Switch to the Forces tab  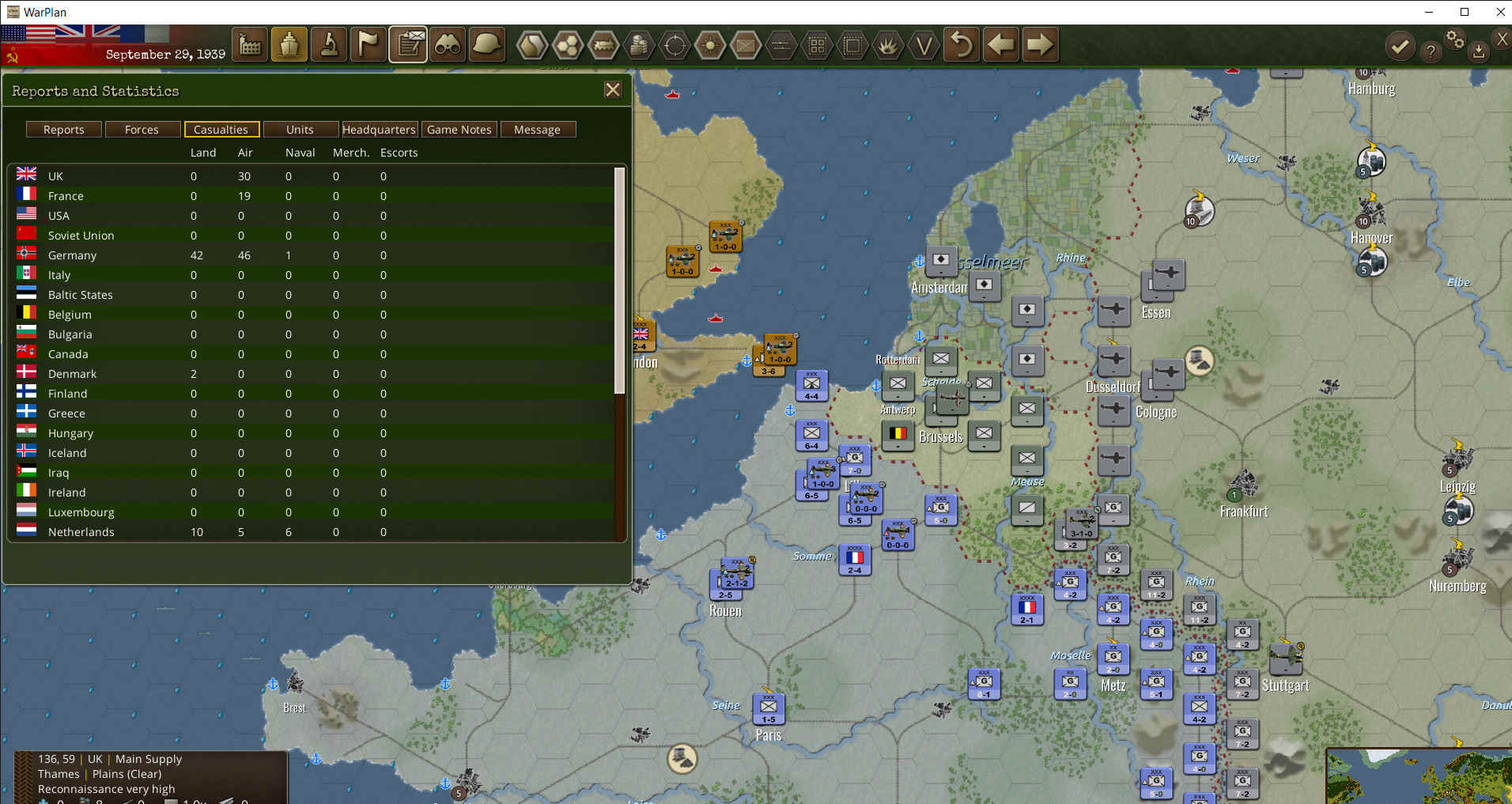142,130
